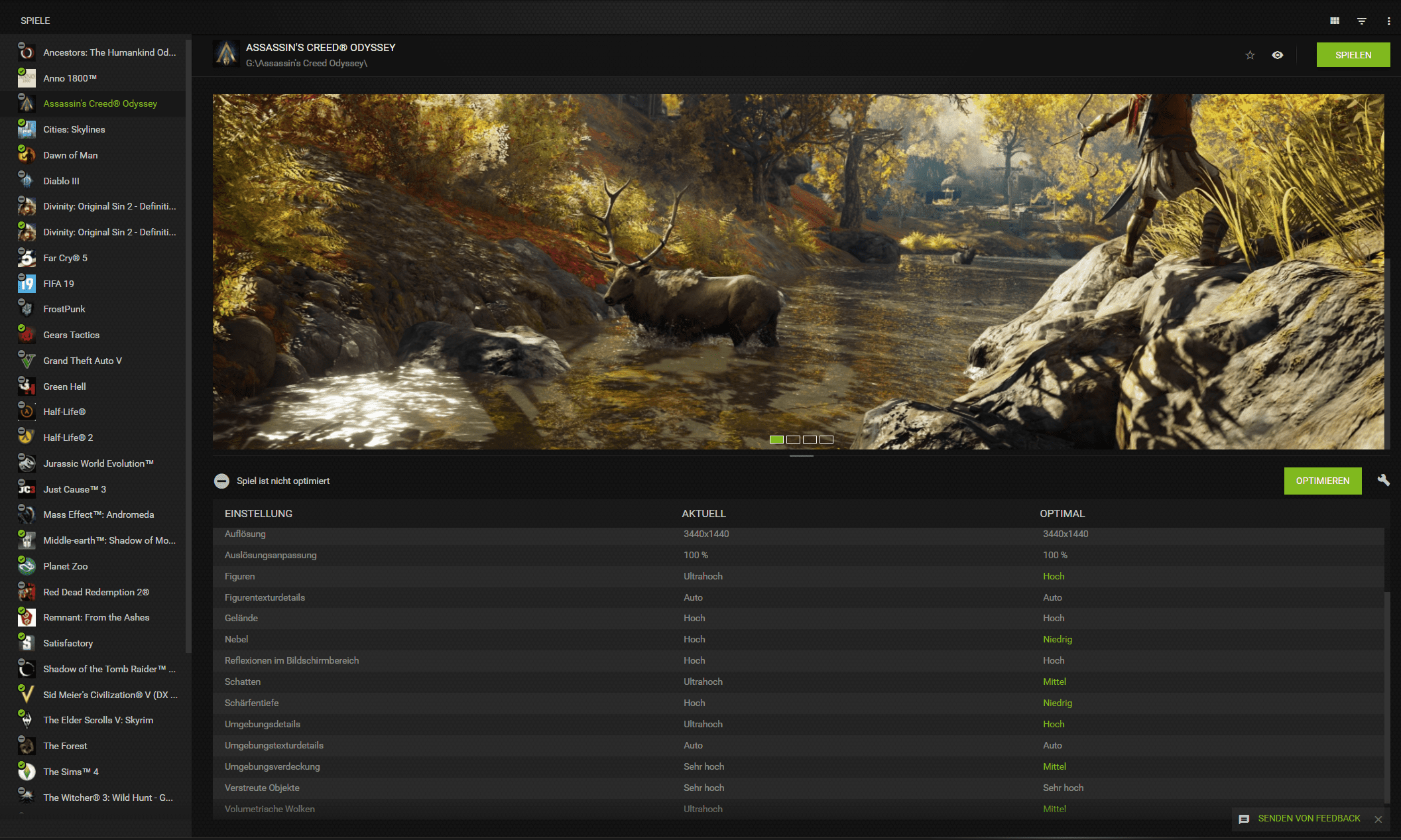Click the game path G:\Assassin's Creed Odyssey\
The height and width of the screenshot is (840, 1401).
tap(306, 64)
